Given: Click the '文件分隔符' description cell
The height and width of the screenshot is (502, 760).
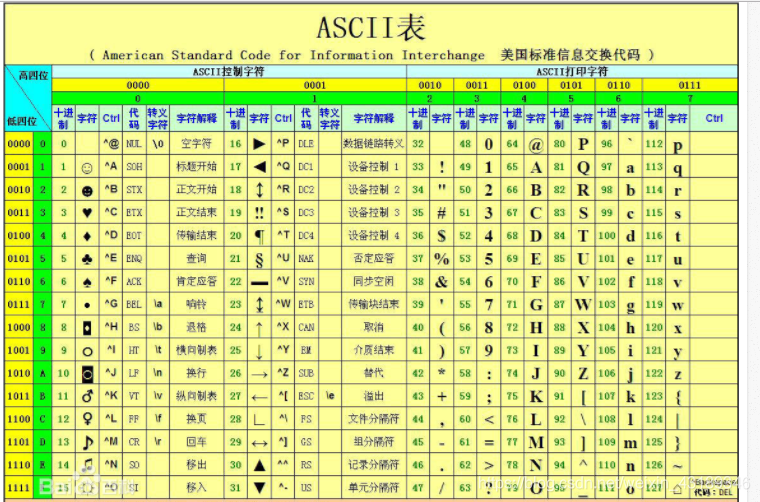Looking at the screenshot, I should point(373,419).
